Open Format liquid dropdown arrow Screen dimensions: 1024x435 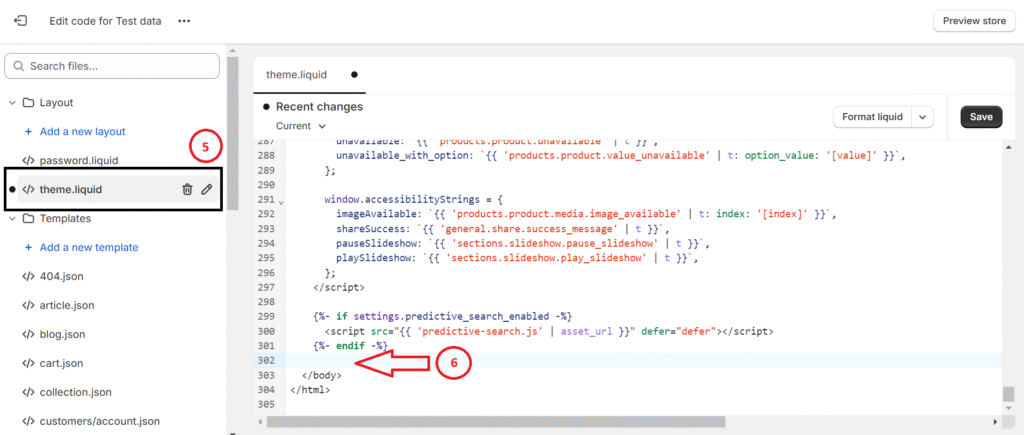click(921, 117)
